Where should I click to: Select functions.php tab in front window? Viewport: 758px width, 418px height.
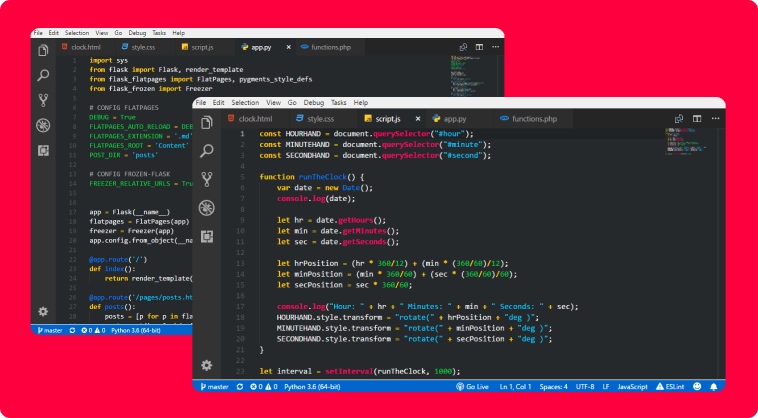point(534,118)
